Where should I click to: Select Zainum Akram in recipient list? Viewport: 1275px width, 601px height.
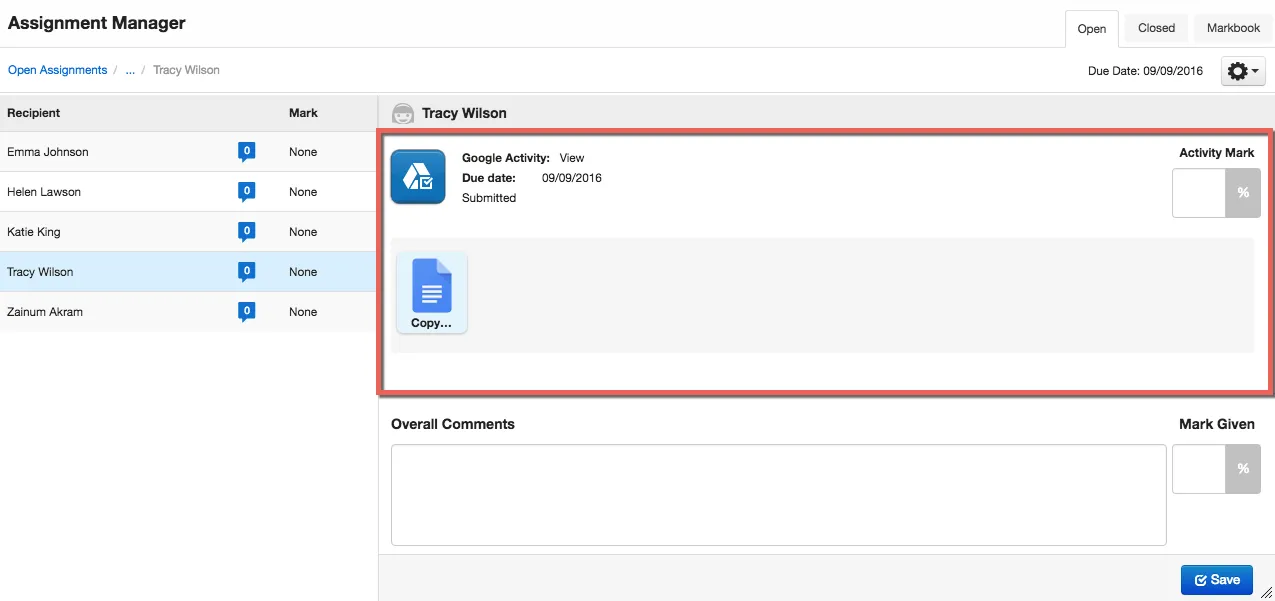point(188,312)
